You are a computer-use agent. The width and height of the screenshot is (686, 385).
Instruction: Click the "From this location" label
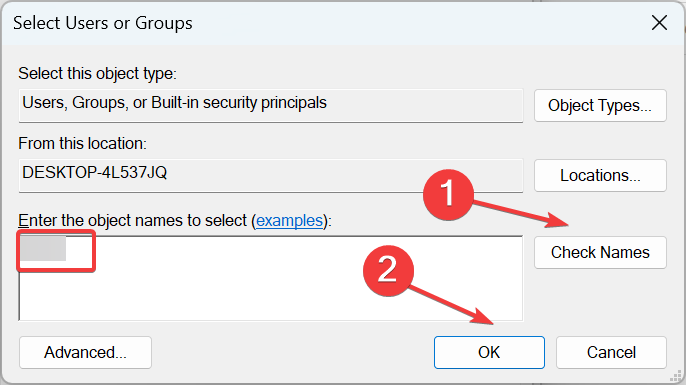(x=82, y=144)
